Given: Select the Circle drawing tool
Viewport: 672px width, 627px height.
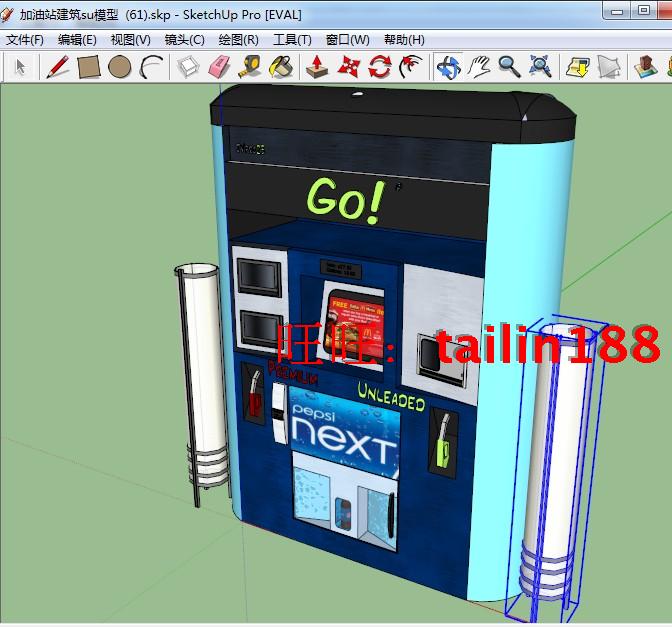Looking at the screenshot, I should [x=120, y=67].
